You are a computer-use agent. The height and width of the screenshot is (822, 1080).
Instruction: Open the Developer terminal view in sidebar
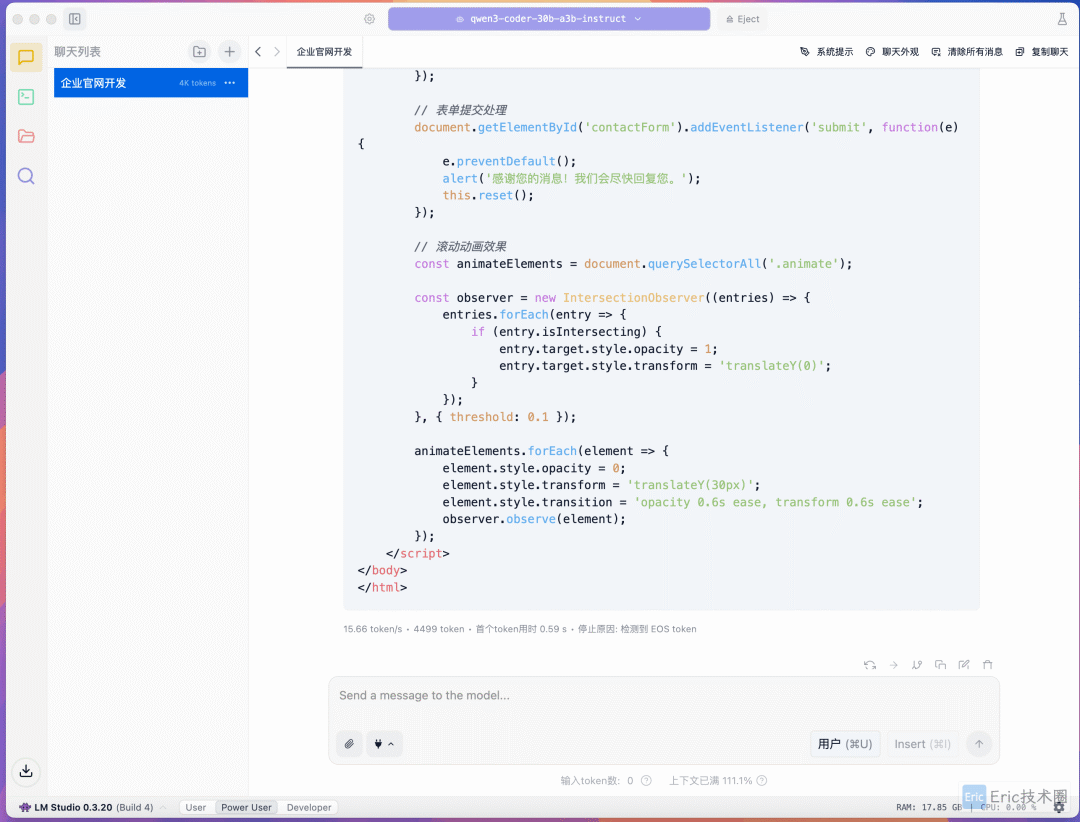(x=26, y=97)
